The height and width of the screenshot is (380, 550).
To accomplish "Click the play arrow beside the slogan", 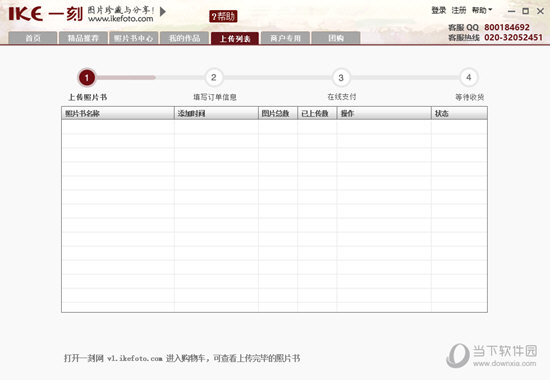I will (163, 12).
